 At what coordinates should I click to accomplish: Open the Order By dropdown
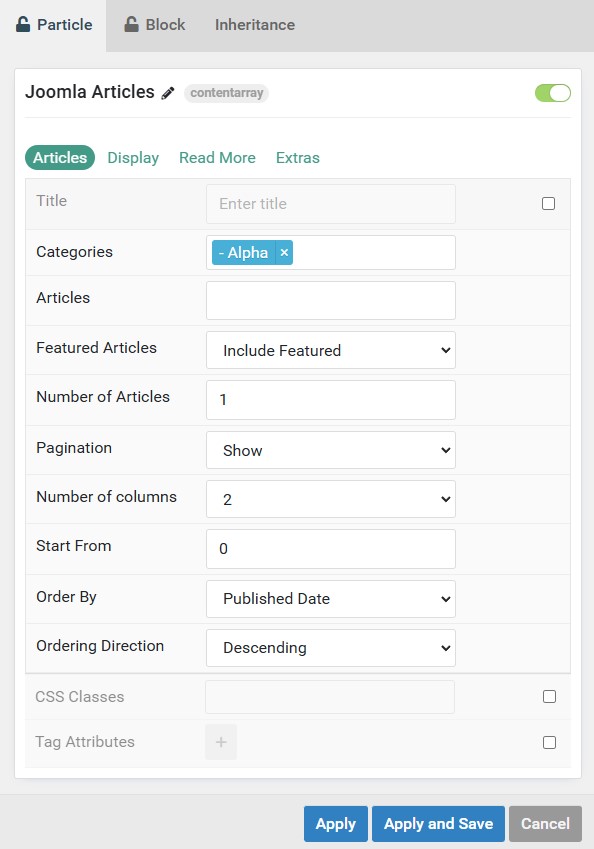(x=331, y=599)
